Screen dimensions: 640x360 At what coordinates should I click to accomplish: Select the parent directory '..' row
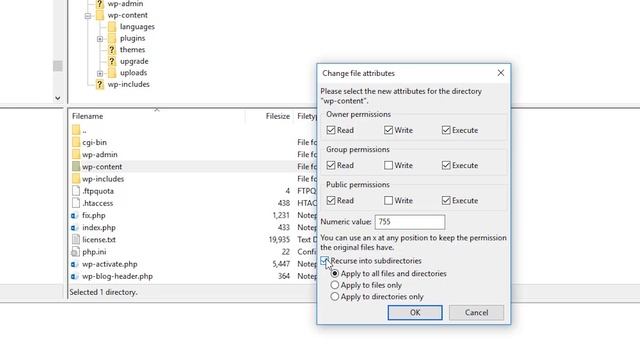(x=193, y=130)
